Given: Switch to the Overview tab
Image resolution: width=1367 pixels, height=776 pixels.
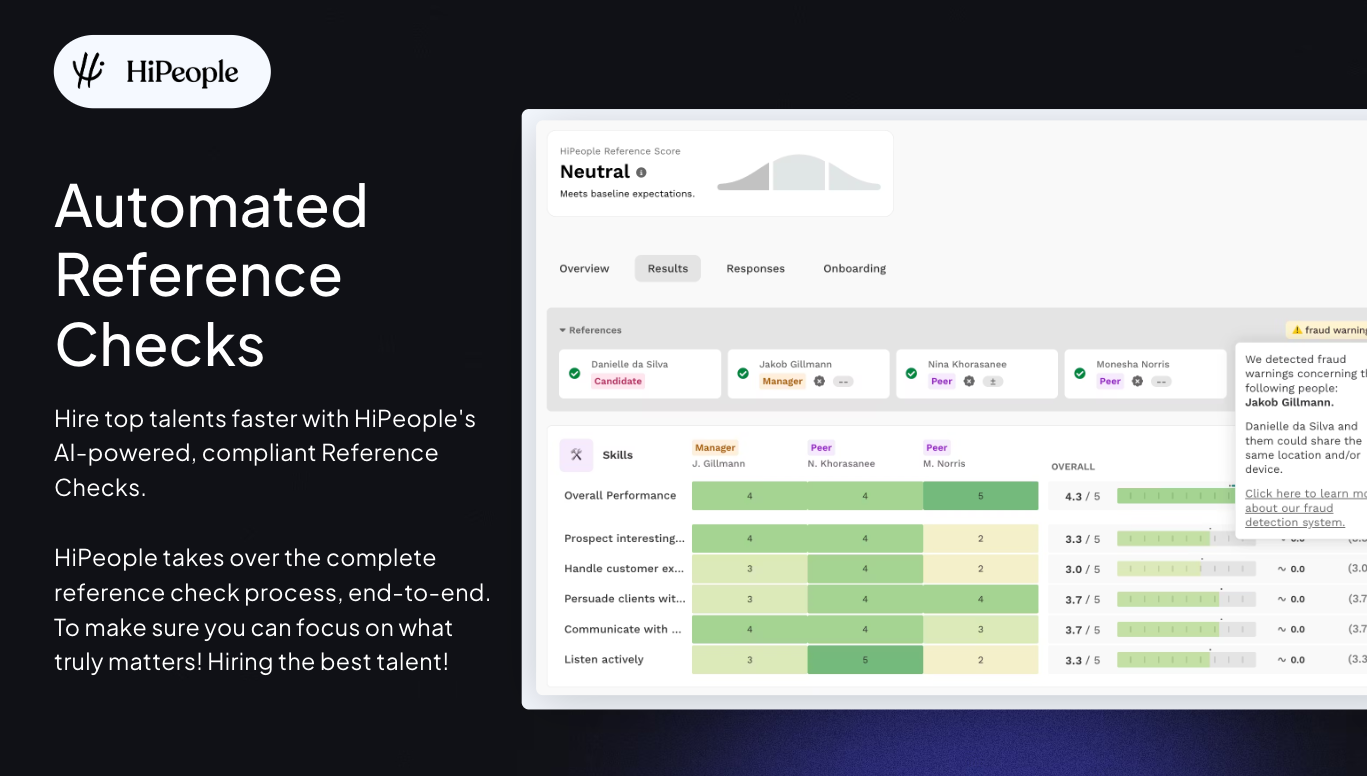Looking at the screenshot, I should click(x=584, y=268).
